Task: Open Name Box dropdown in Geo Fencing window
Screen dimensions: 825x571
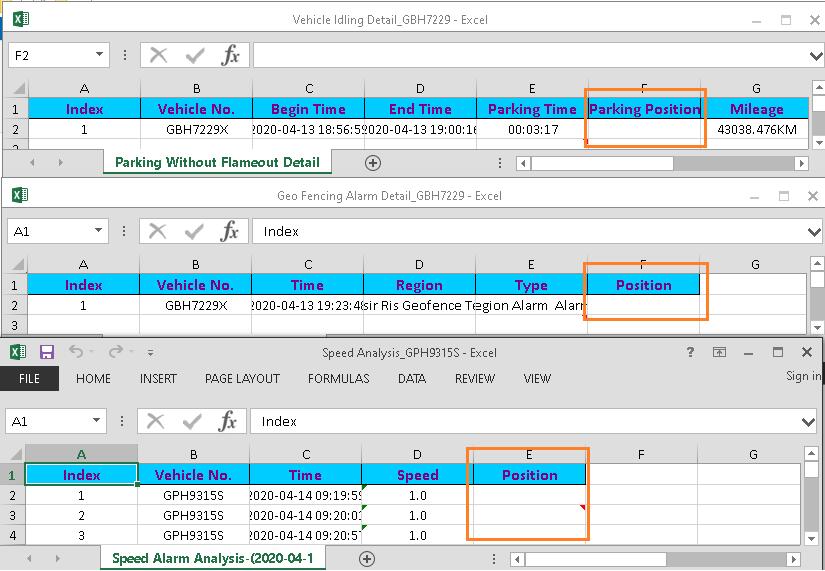Action: [x=98, y=231]
